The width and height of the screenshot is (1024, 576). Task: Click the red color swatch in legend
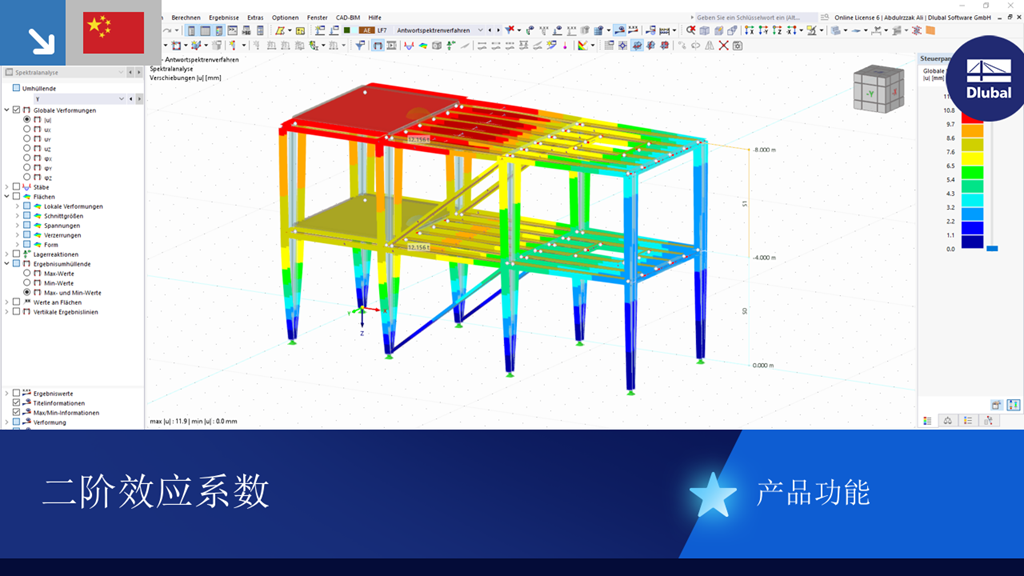click(972, 118)
